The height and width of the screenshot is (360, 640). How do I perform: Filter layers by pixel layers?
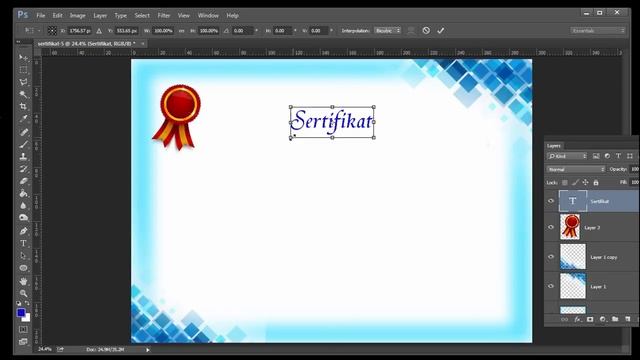coord(596,156)
